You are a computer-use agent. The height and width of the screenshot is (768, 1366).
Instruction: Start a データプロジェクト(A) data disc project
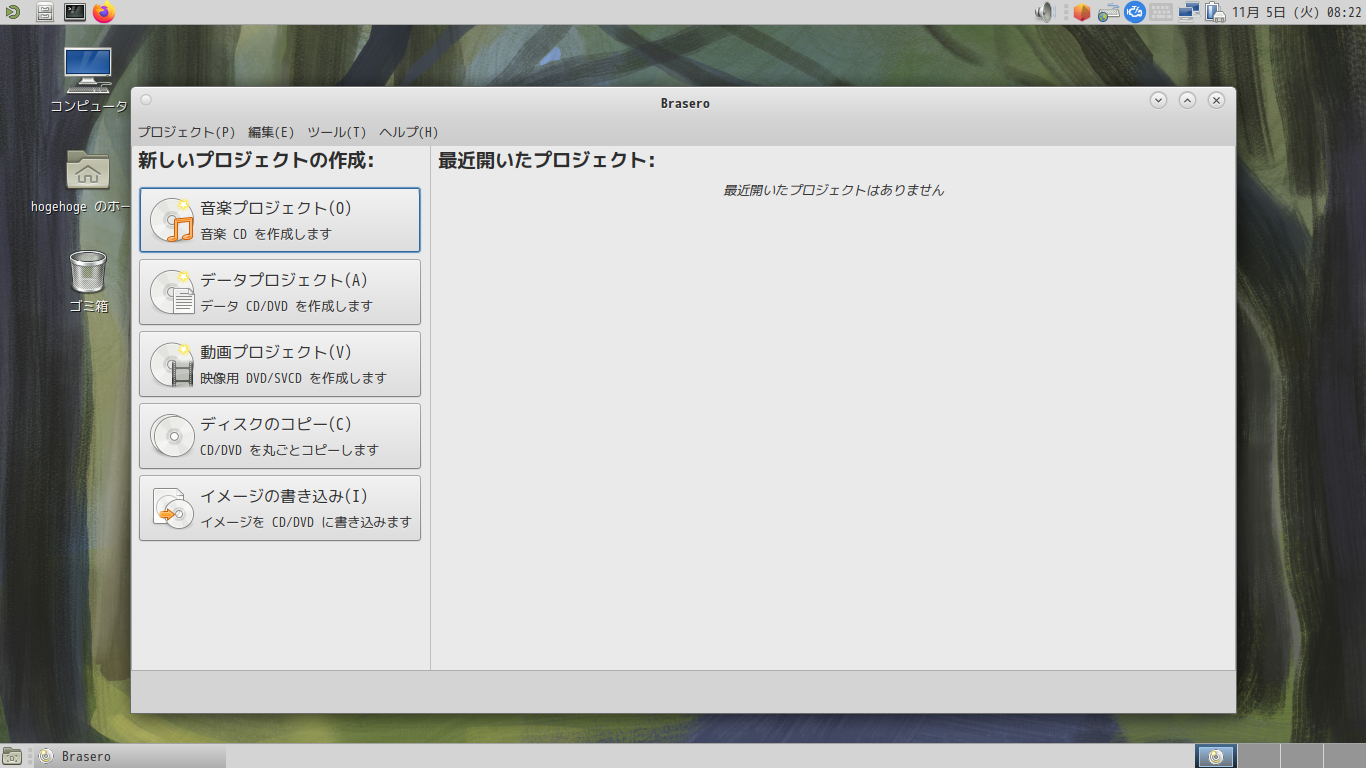pos(280,292)
